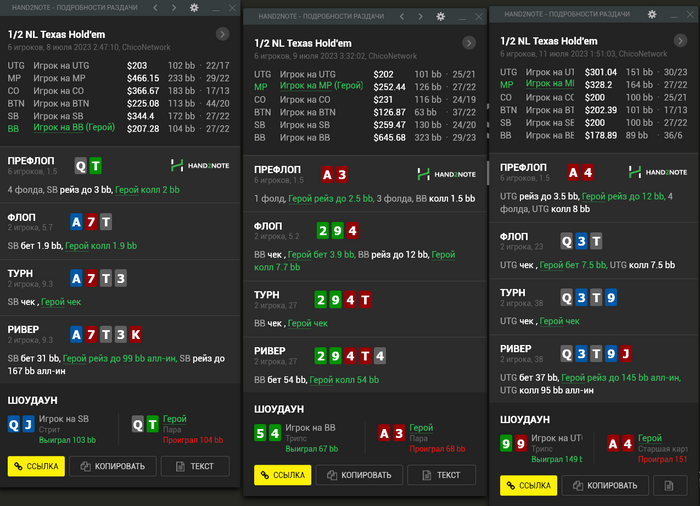Expand round chevron beside the 8 июля 2023 hand
The image size is (700, 506).
[222, 34]
